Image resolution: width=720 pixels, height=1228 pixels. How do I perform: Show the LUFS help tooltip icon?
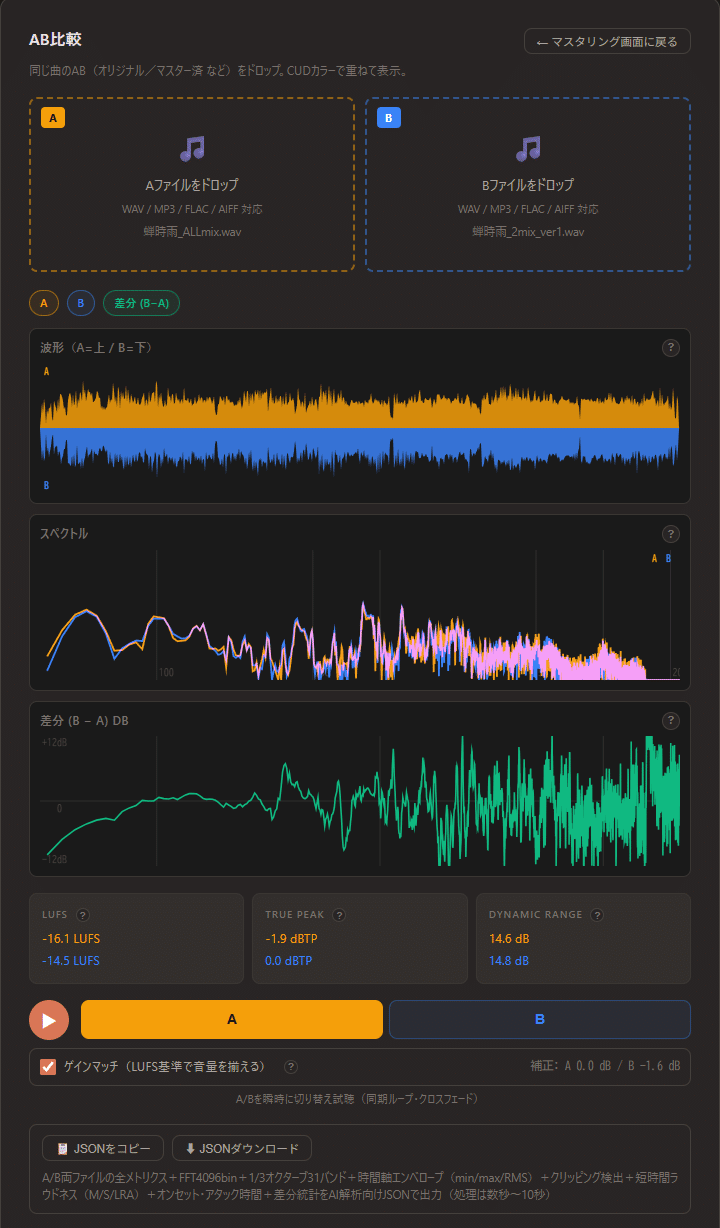pyautogui.click(x=83, y=915)
